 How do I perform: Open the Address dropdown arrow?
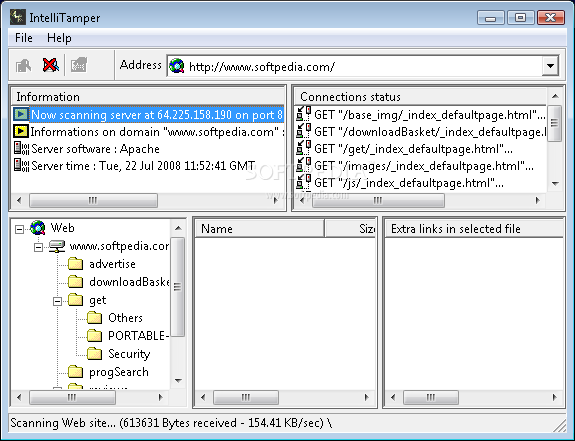coord(550,66)
